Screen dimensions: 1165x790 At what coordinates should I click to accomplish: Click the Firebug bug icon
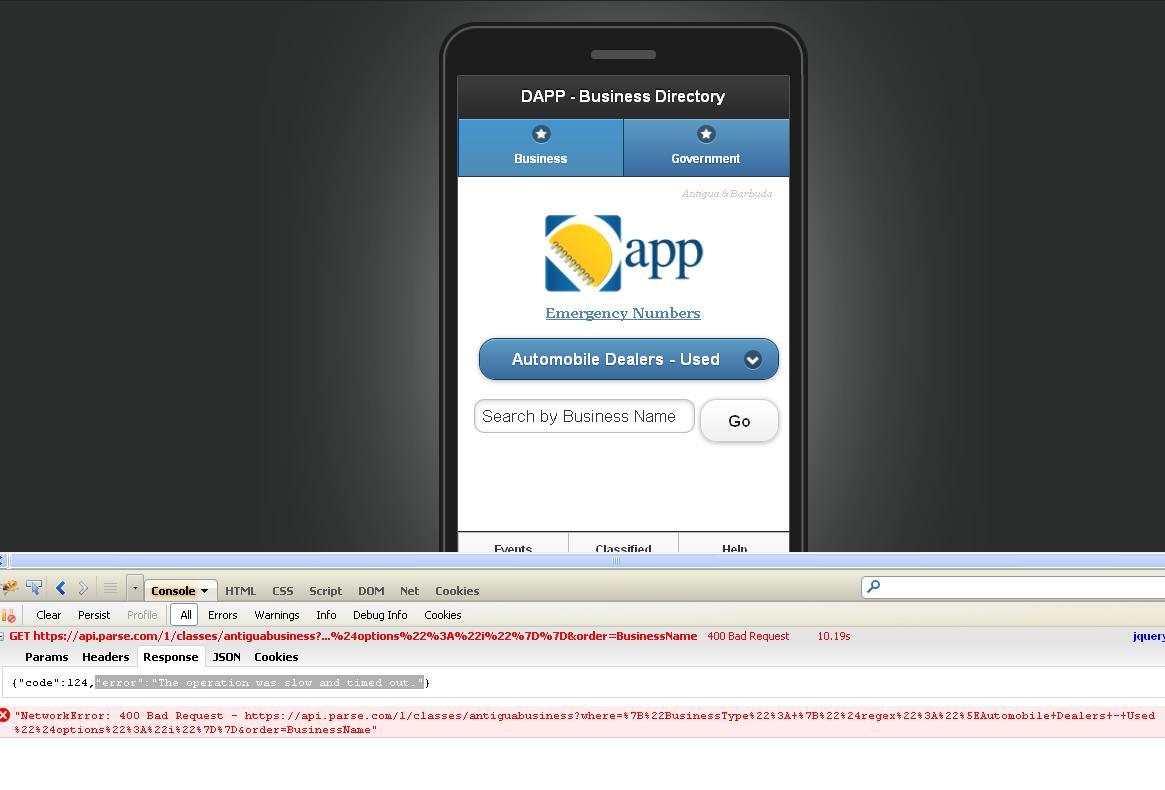coord(10,589)
